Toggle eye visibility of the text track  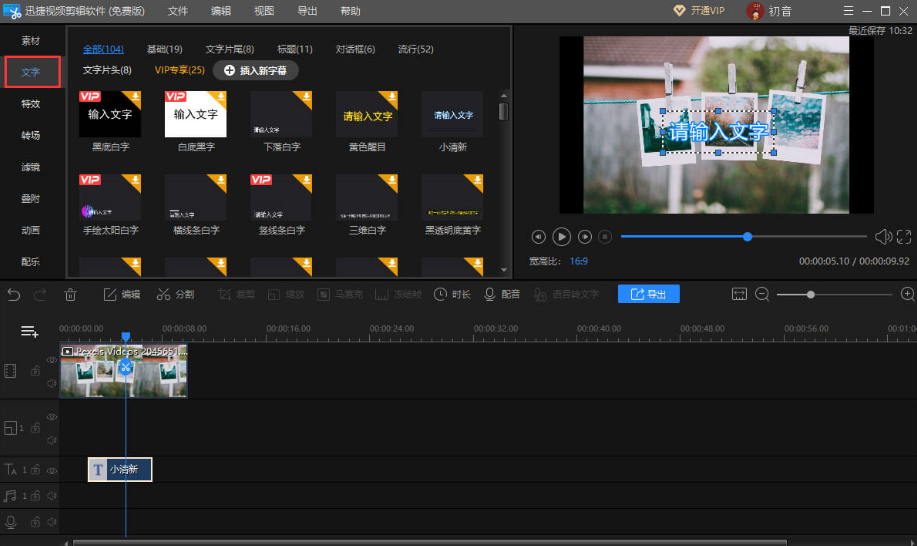click(x=52, y=469)
